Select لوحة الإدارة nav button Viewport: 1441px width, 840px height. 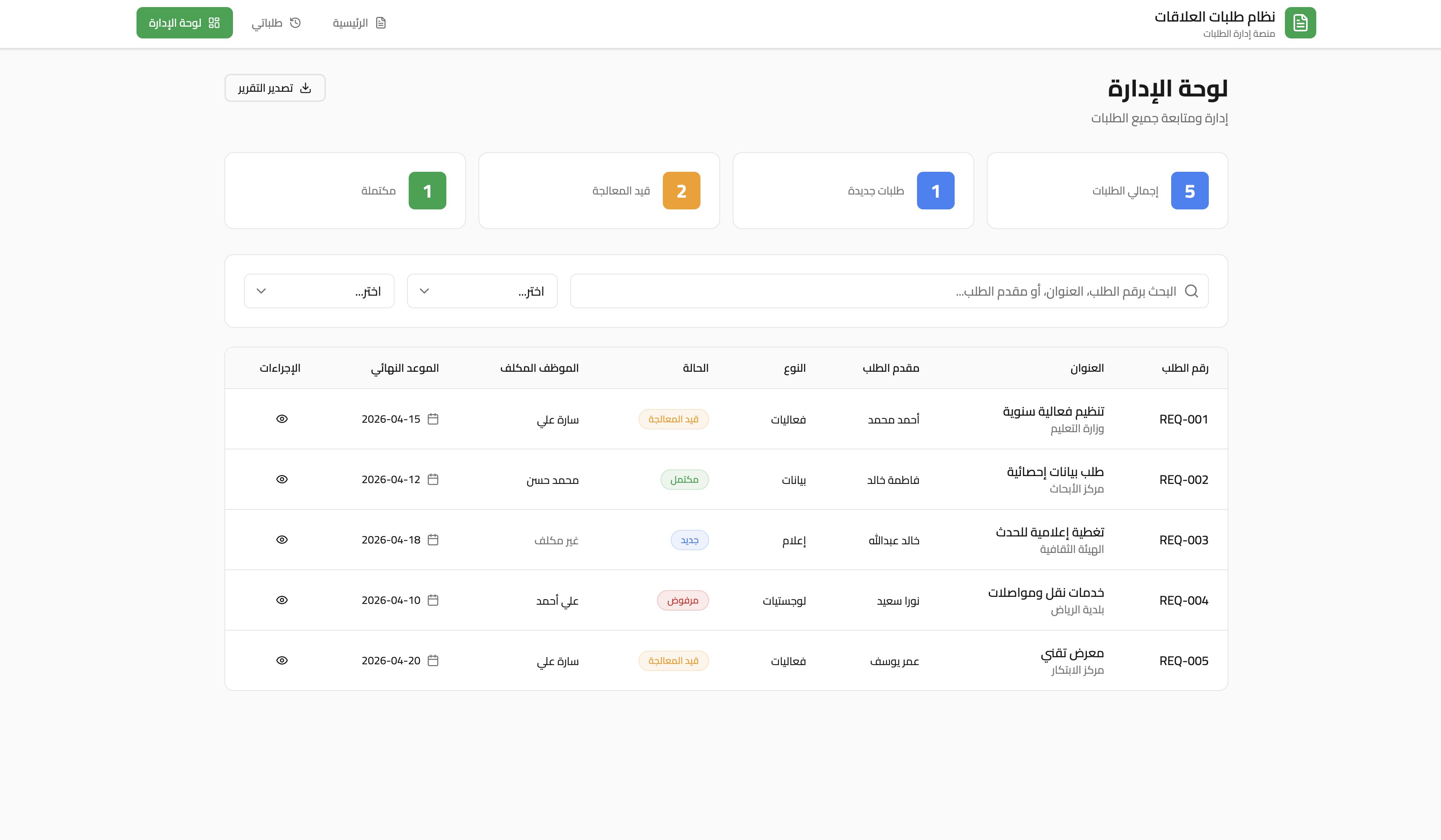pyautogui.click(x=184, y=23)
